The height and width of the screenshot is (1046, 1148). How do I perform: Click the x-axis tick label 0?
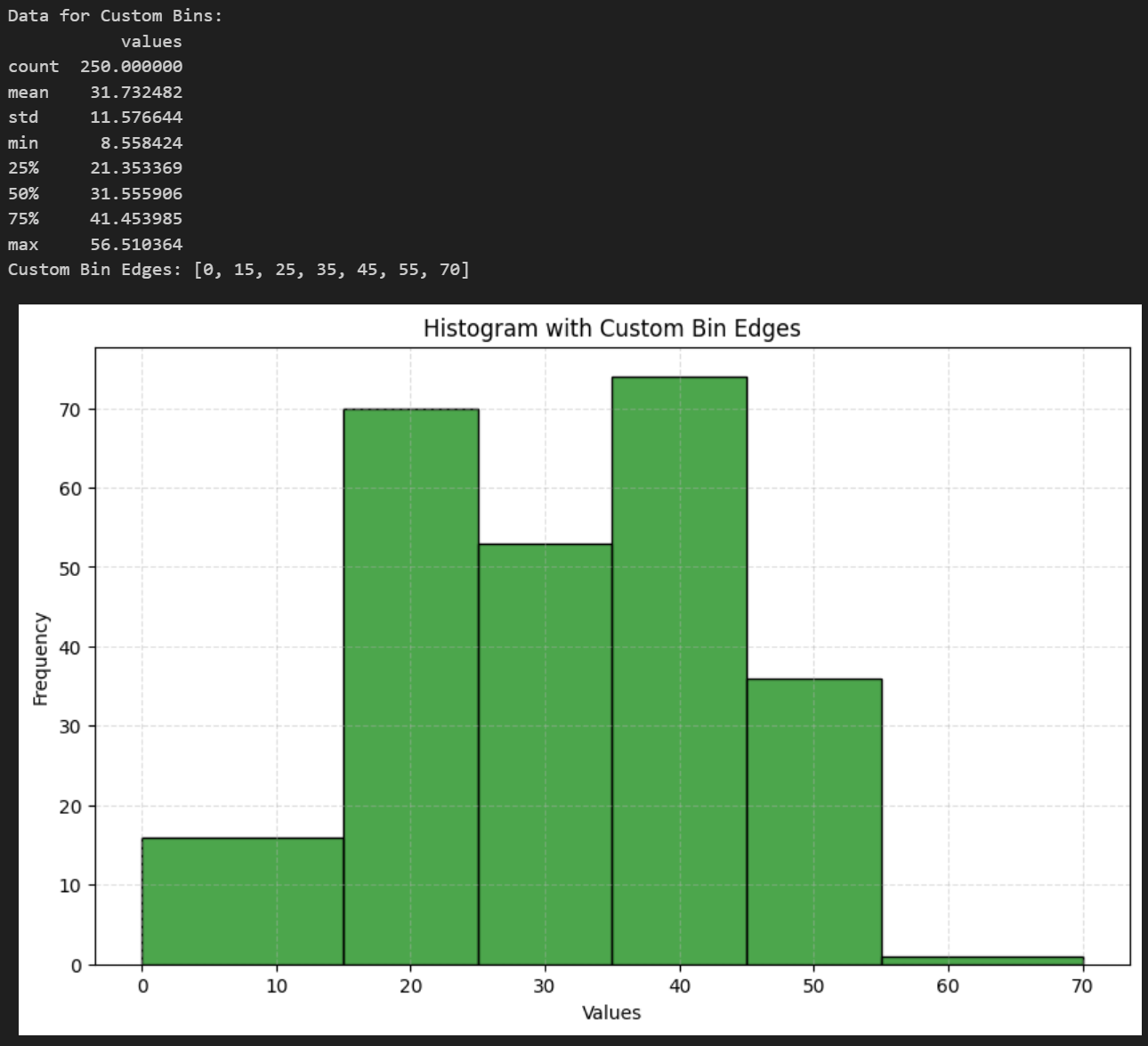tap(143, 986)
